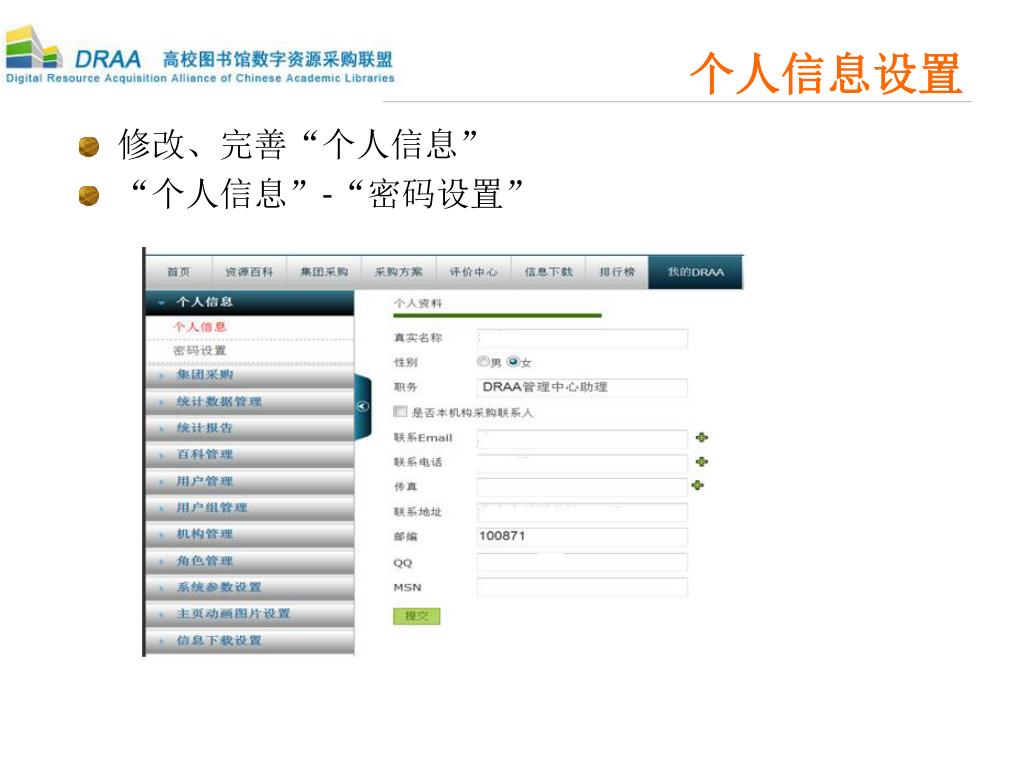
Task: Expand the 系统参数设置 section
Action: coord(249,587)
